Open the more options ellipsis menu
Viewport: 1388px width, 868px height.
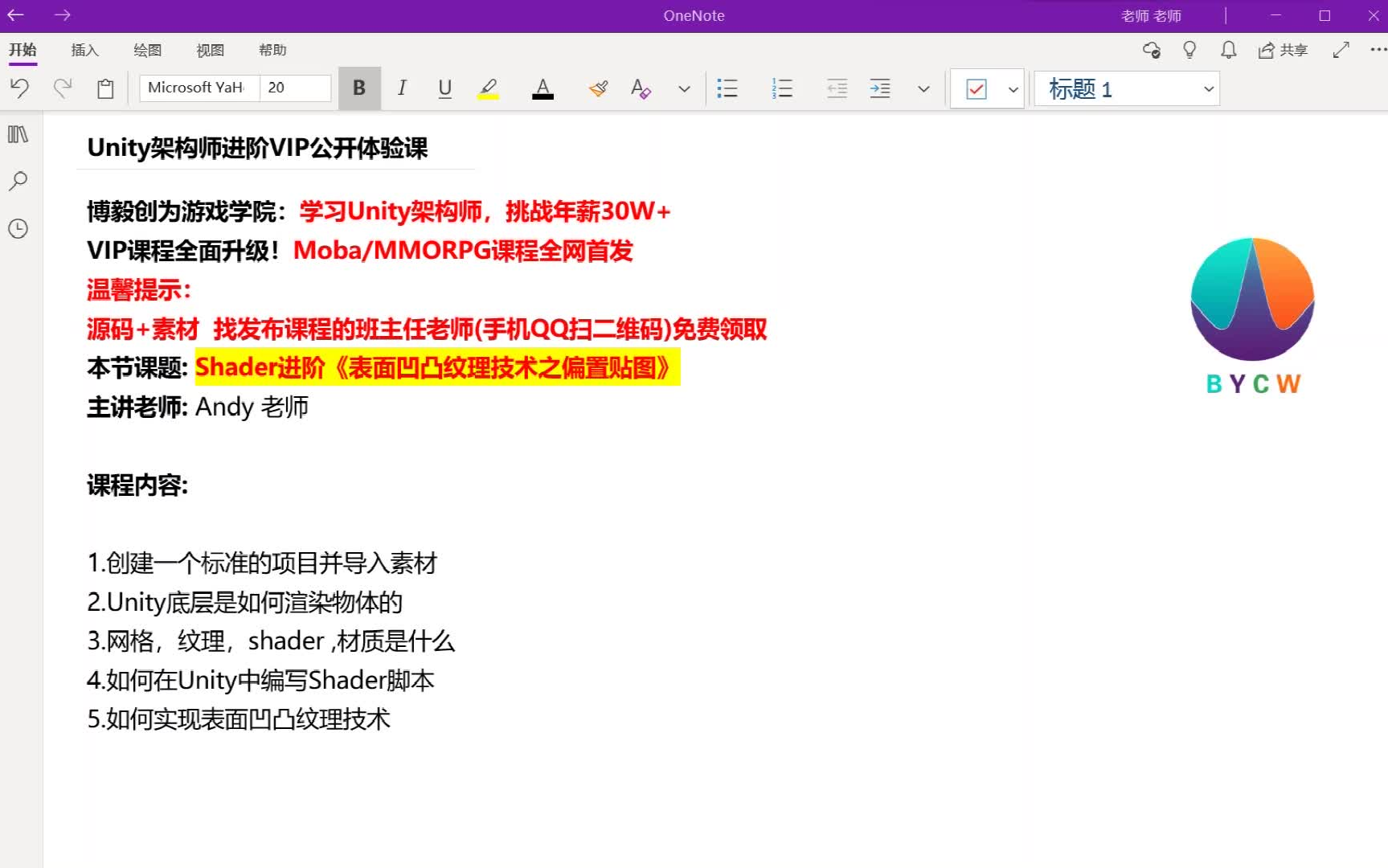point(1378,50)
